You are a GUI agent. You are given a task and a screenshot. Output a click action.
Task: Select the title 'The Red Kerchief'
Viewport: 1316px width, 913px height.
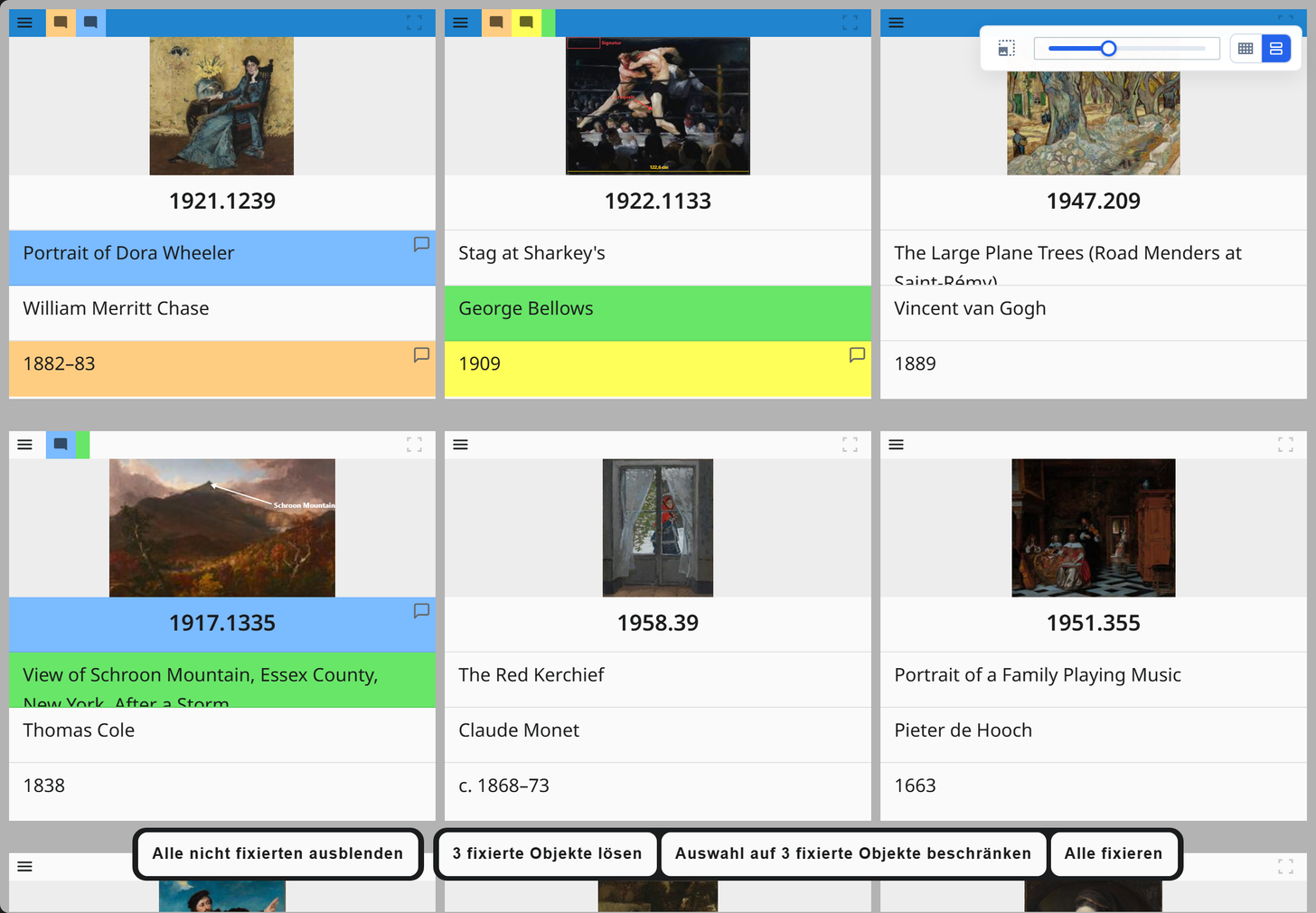[531, 675]
